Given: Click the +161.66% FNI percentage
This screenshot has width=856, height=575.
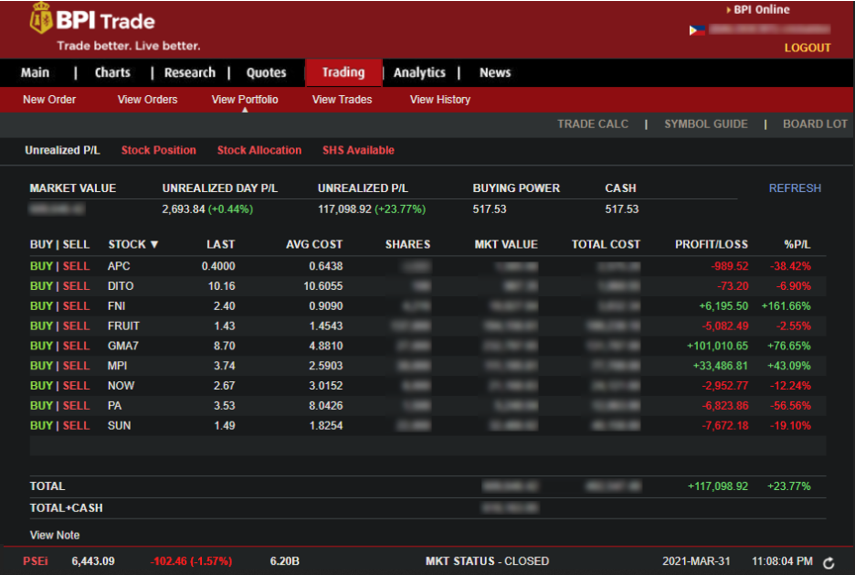Looking at the screenshot, I should point(786,306).
